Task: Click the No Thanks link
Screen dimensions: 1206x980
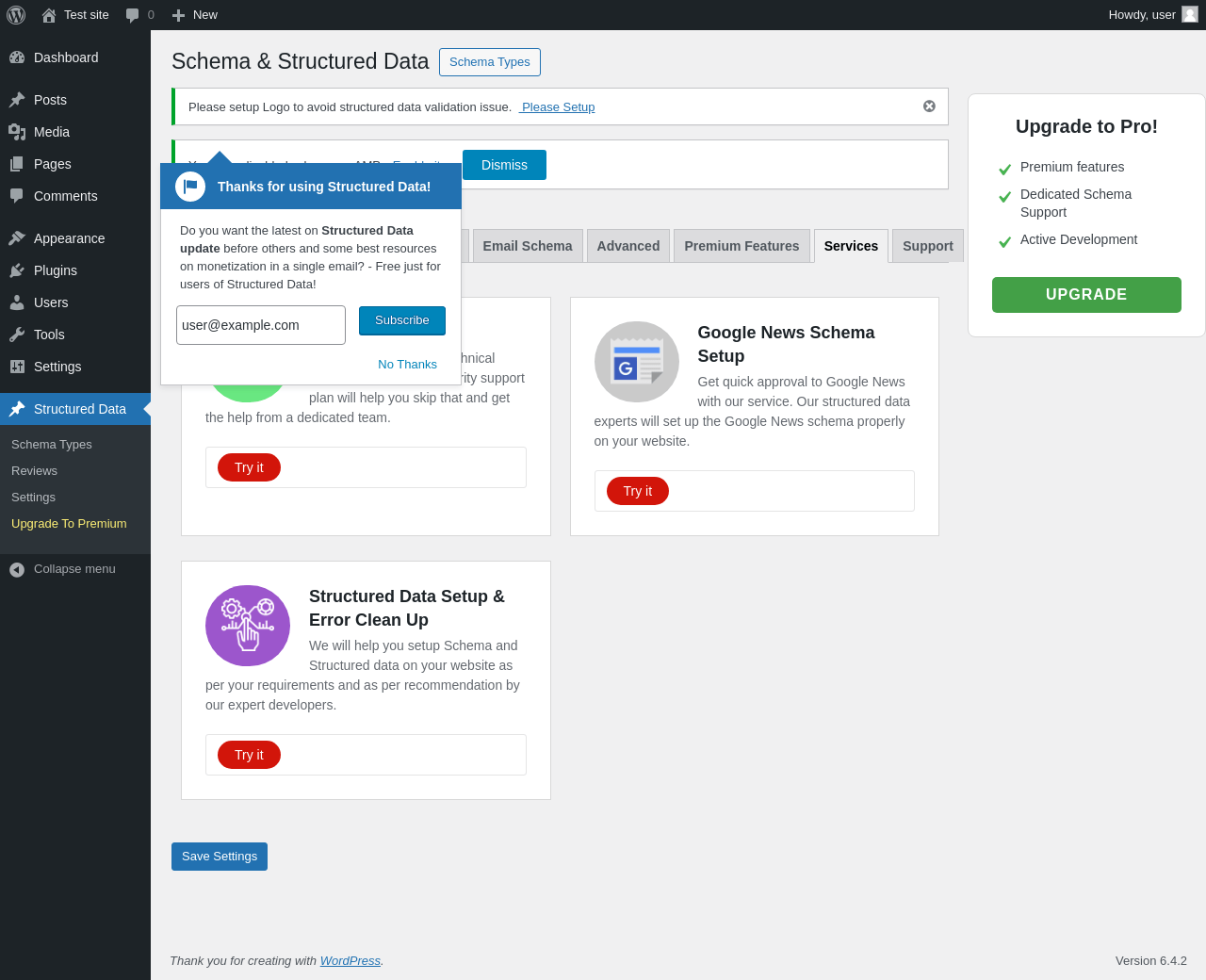Action: point(407,365)
